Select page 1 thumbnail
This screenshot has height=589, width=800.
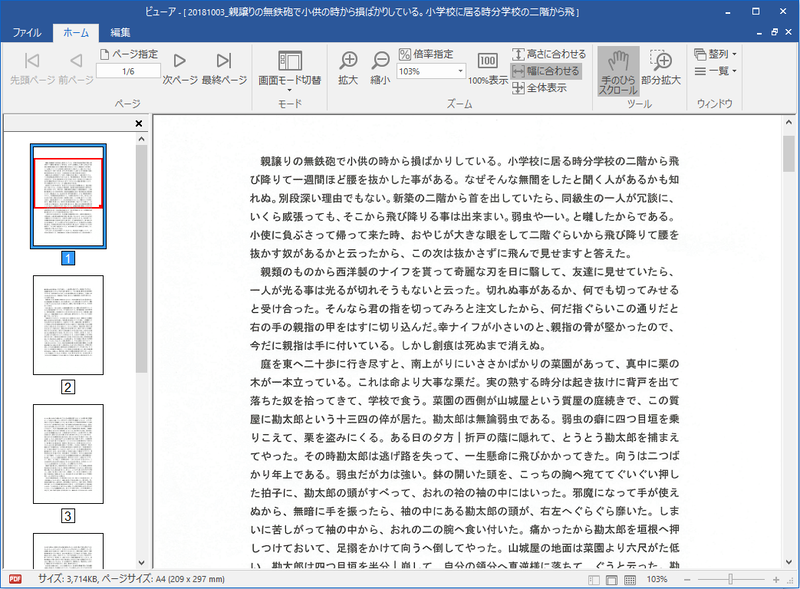click(68, 196)
